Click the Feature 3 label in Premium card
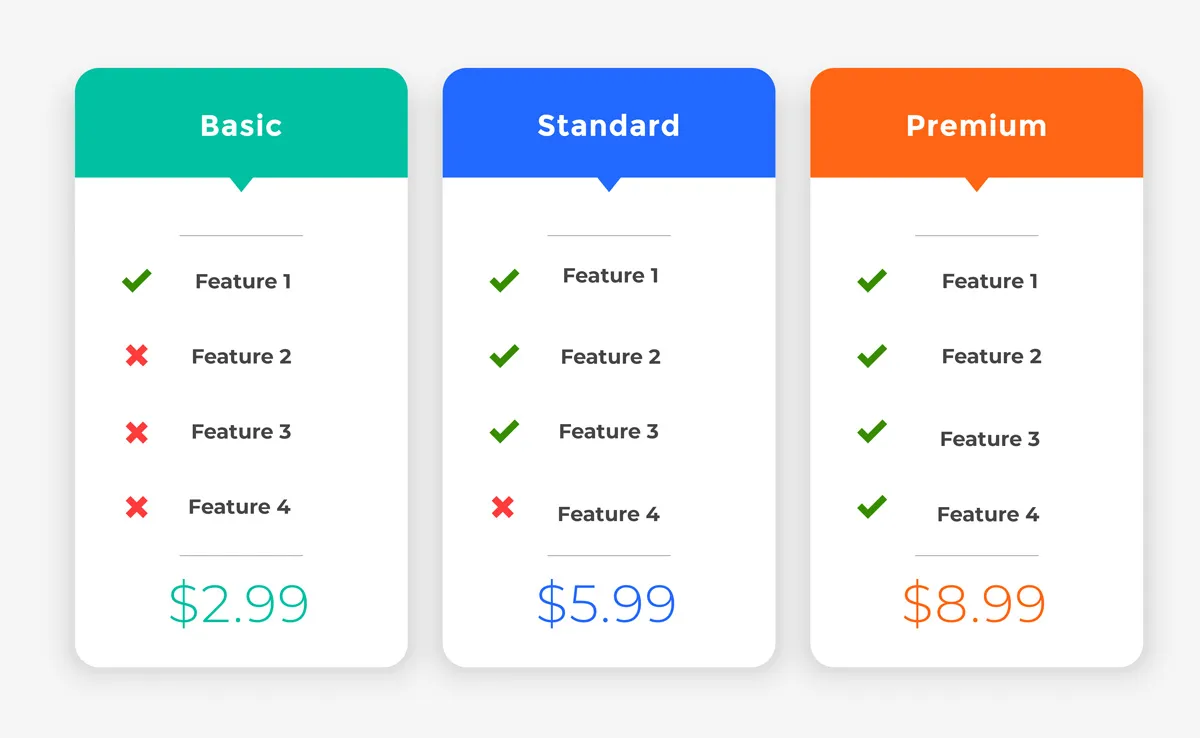Screen dimensions: 1200x738 pos(990,439)
